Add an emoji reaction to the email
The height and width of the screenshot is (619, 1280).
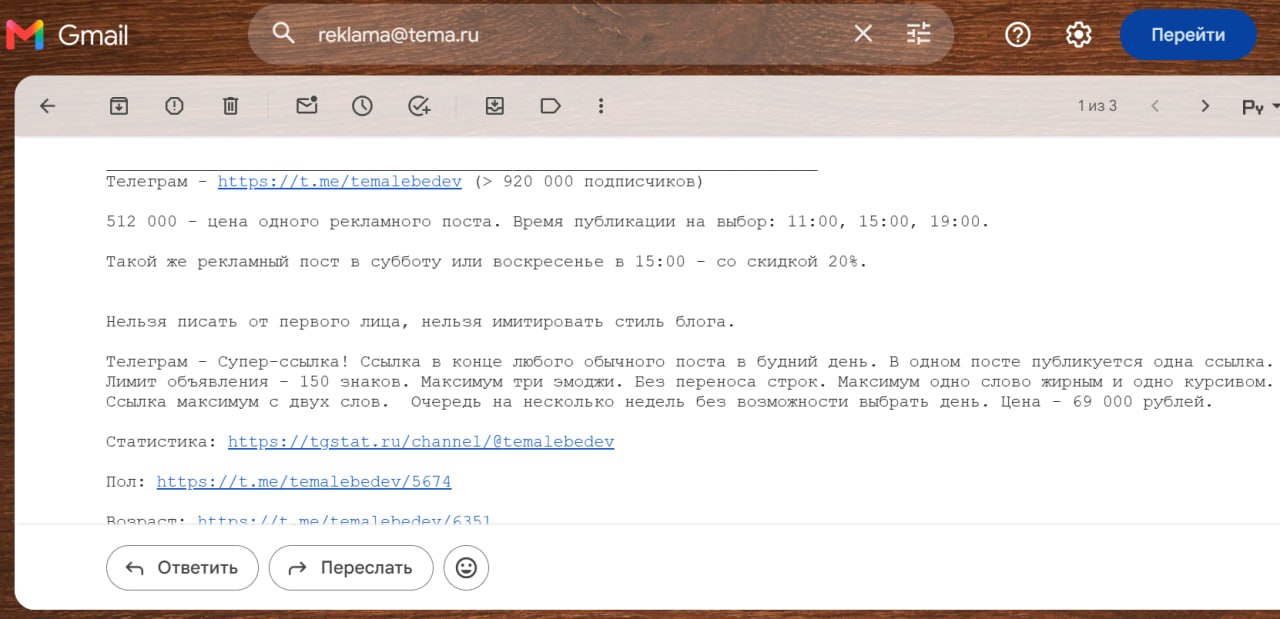[x=466, y=568]
